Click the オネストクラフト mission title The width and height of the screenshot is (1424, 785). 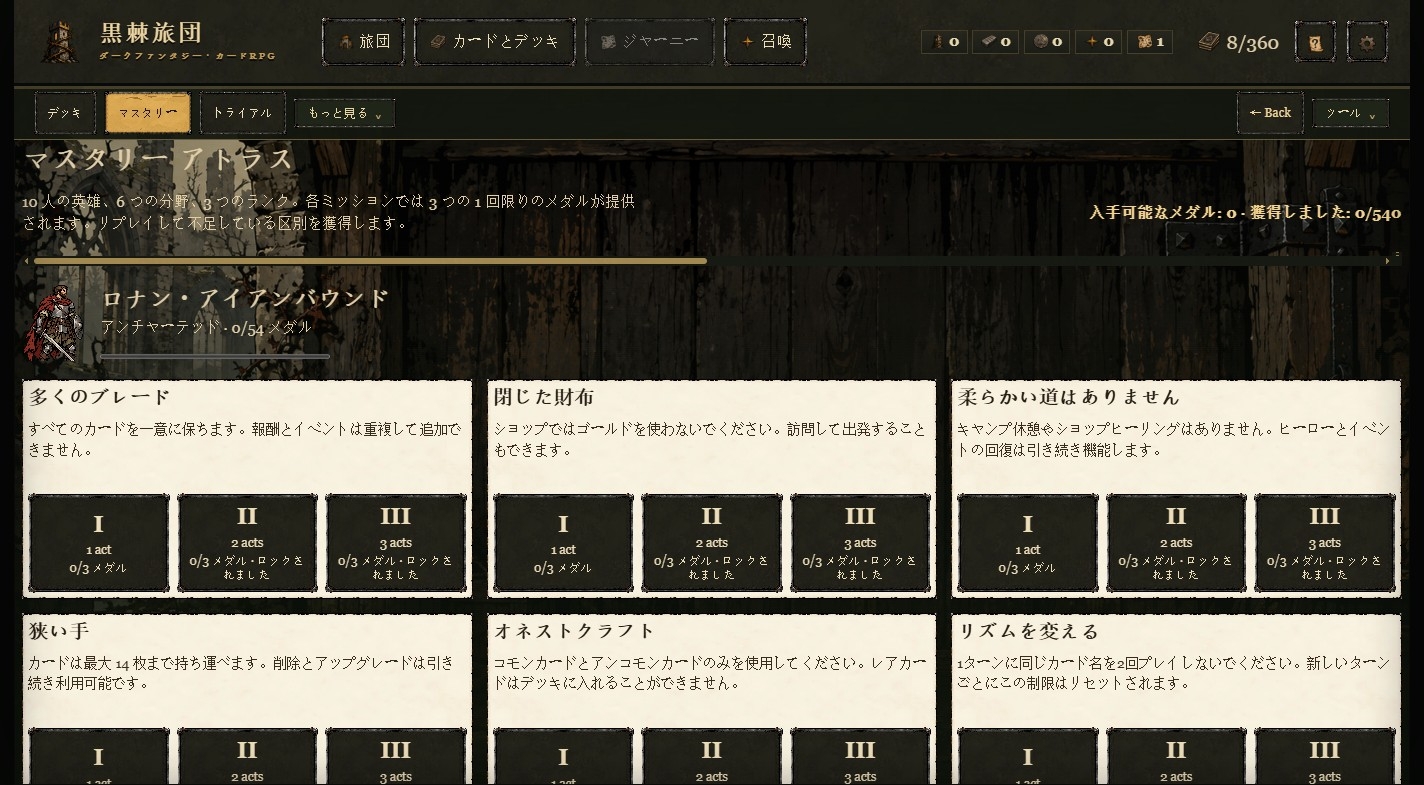point(574,631)
